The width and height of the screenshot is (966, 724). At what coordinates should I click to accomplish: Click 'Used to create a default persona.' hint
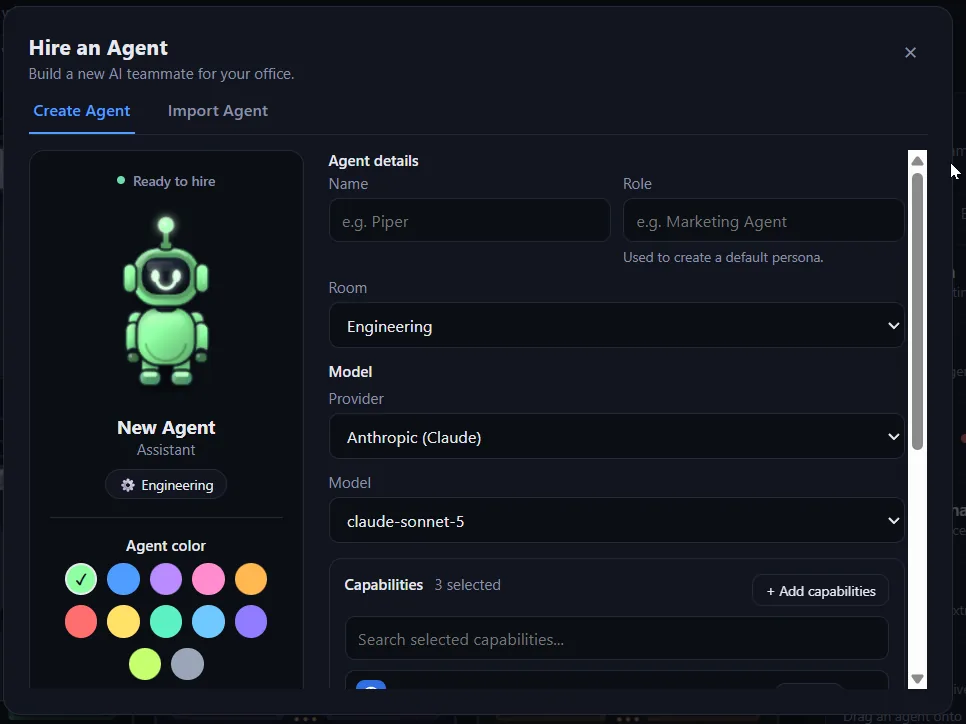click(x=723, y=257)
